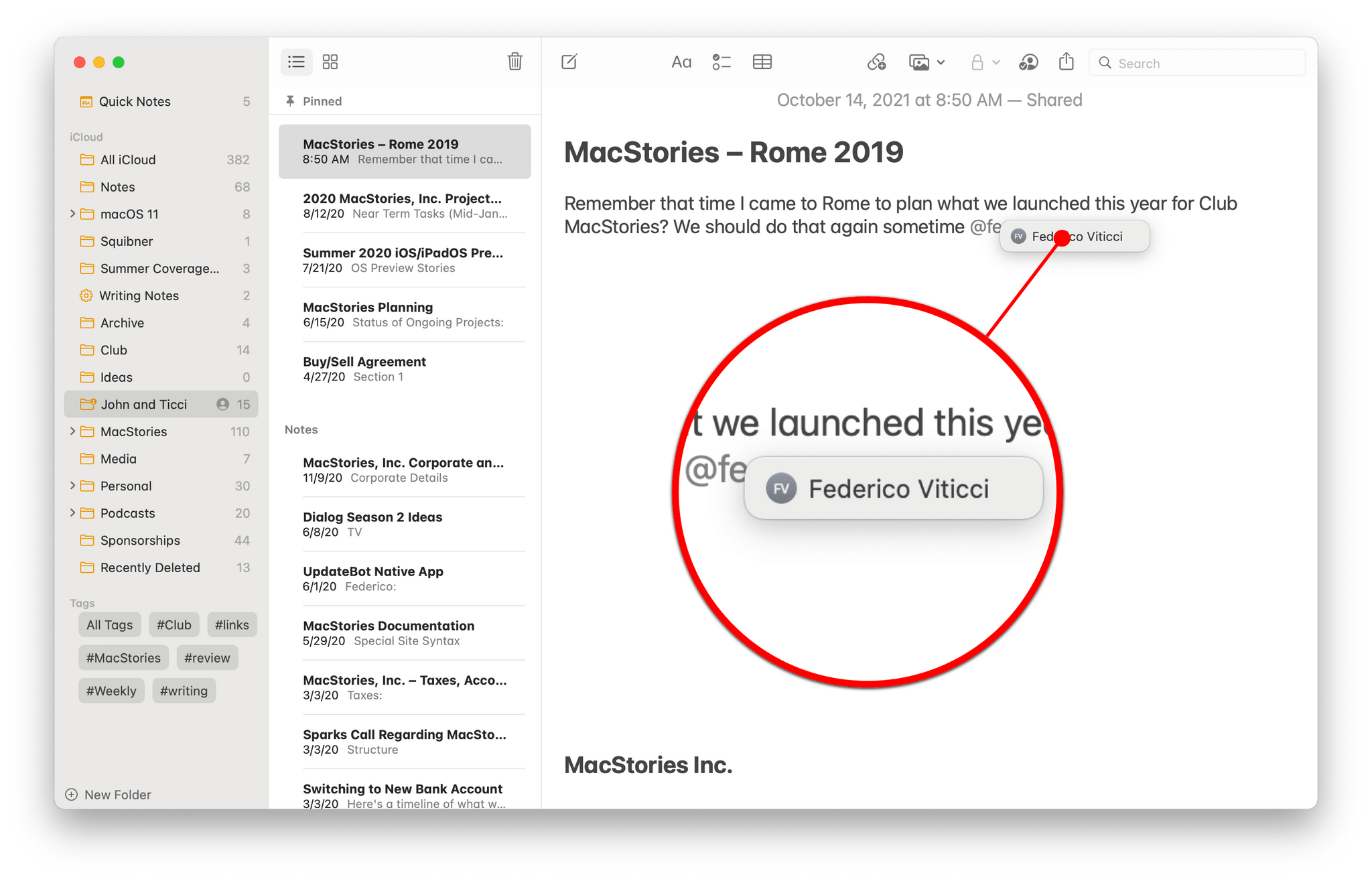Open UpdateBot Native App note
The height and width of the screenshot is (881, 1372).
pos(405,578)
